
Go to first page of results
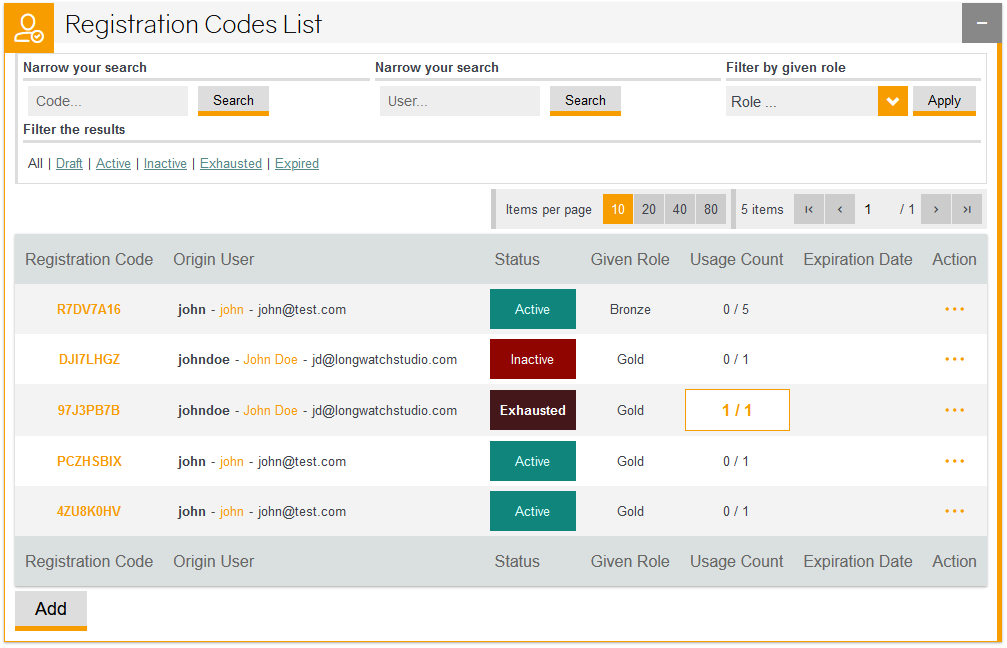tap(809, 209)
